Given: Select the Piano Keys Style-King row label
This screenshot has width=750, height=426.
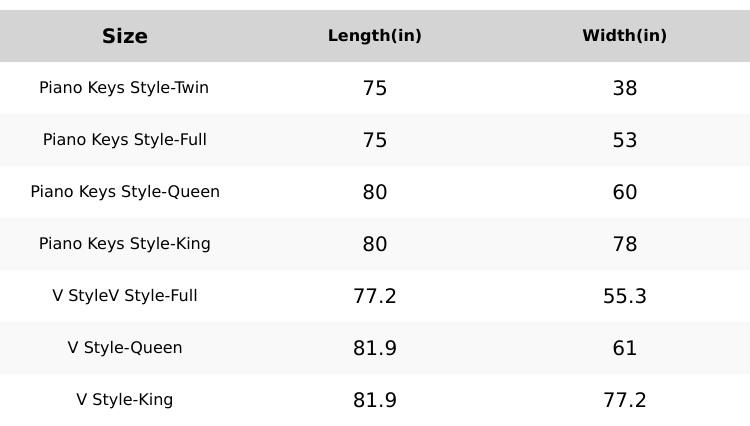Looking at the screenshot, I should tap(125, 244).
